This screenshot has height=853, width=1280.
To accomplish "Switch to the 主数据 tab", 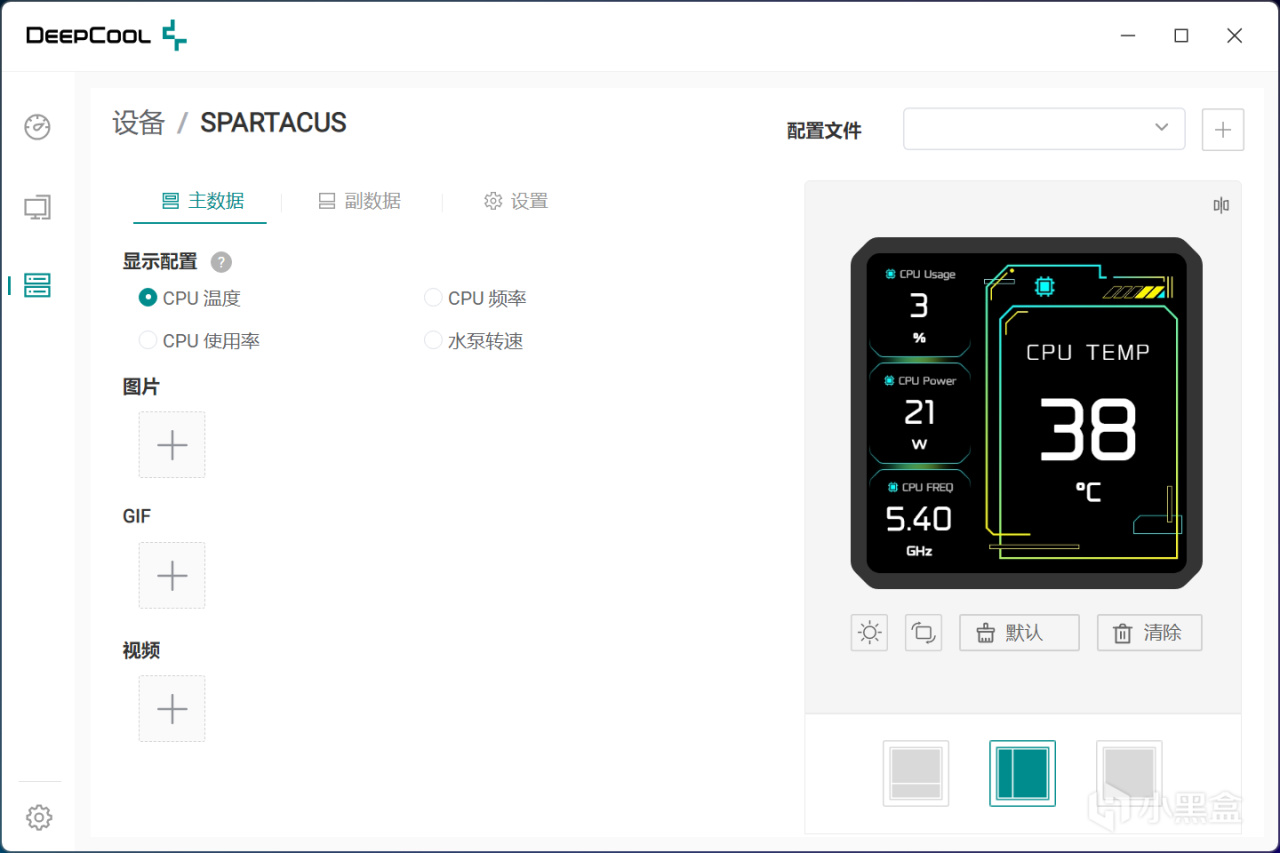I will click(x=202, y=201).
